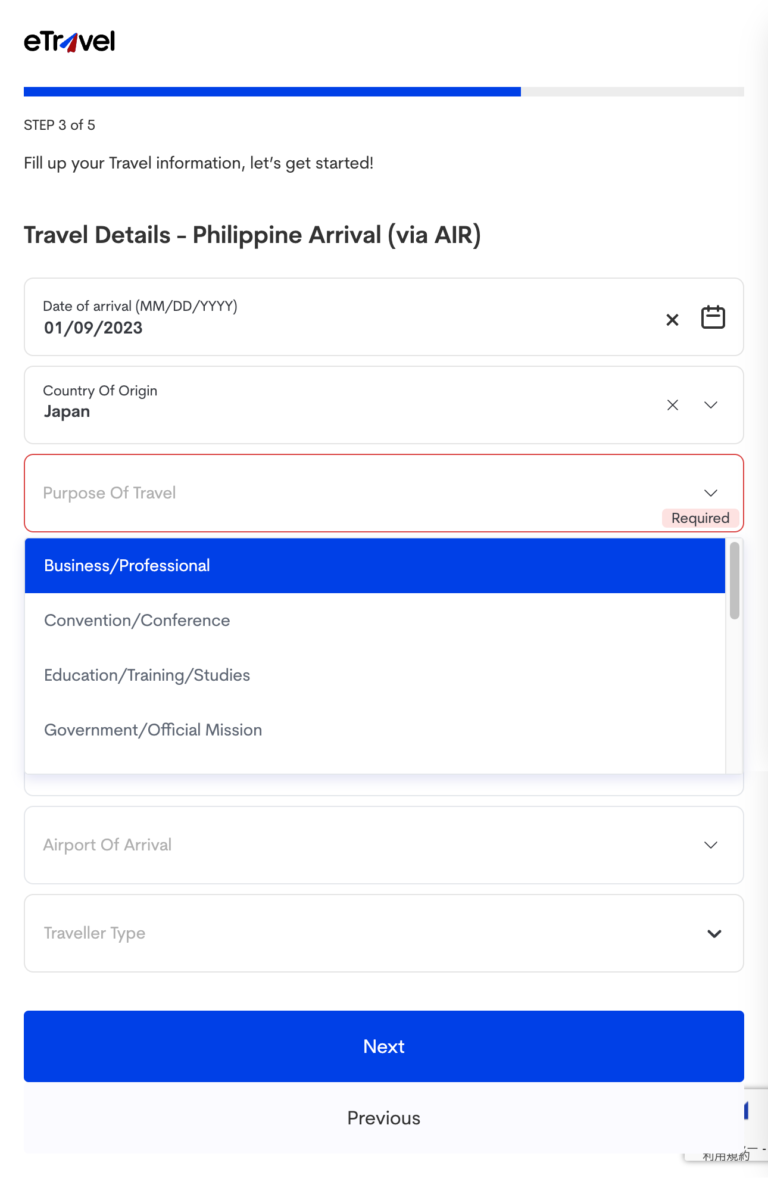Screen dimensions: 768x1178
Task: Choose the Convention/Conference option
Action: [137, 620]
